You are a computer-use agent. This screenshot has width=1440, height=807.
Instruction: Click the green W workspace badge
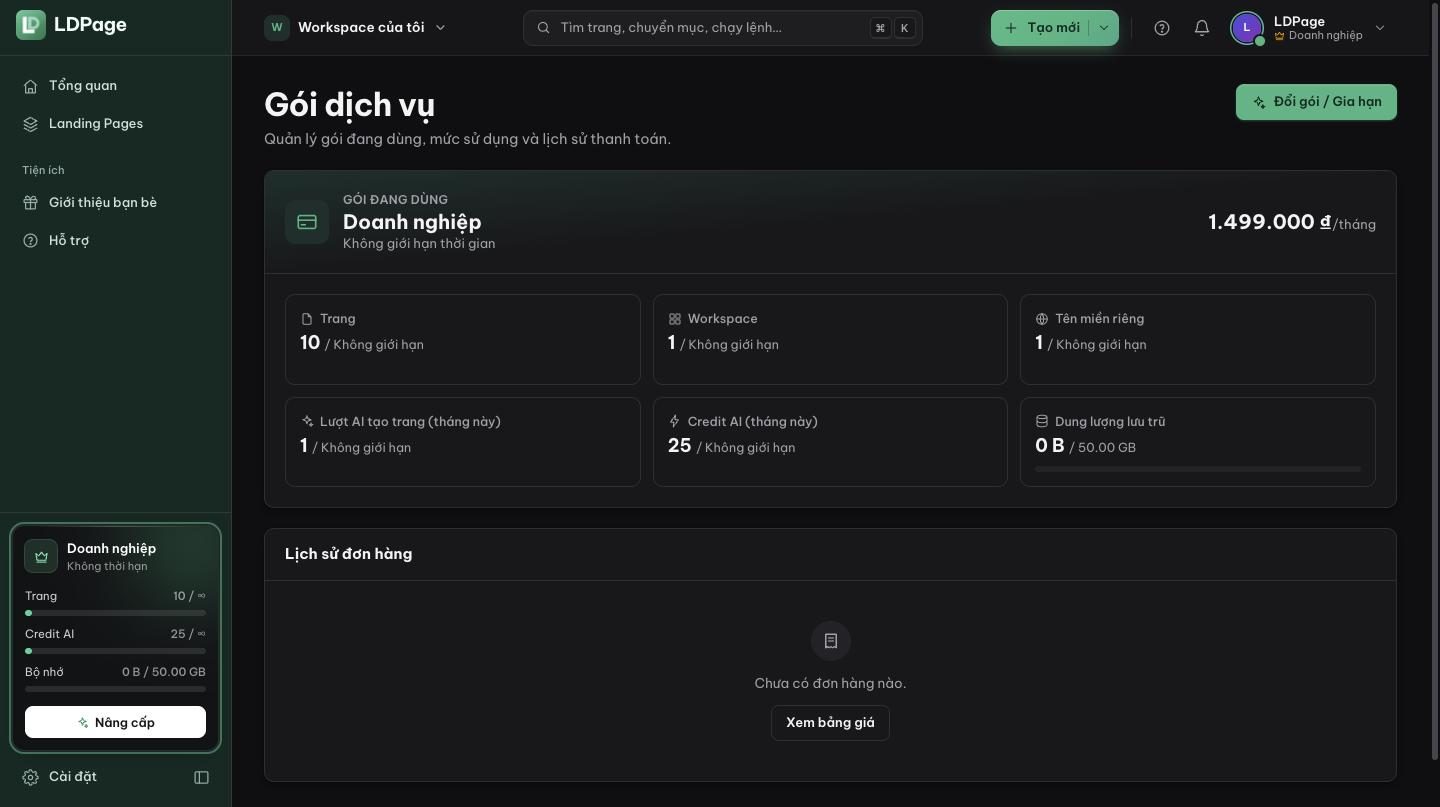[277, 27]
